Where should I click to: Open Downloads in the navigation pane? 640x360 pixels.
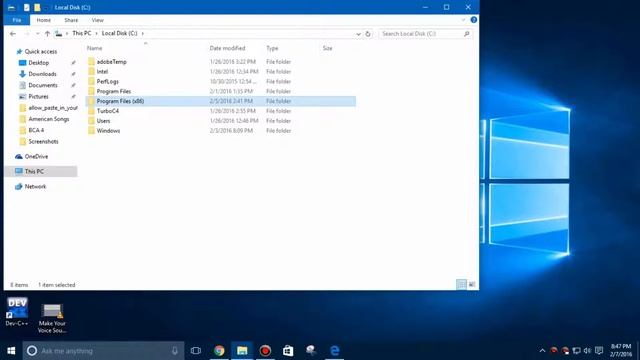pos(42,74)
